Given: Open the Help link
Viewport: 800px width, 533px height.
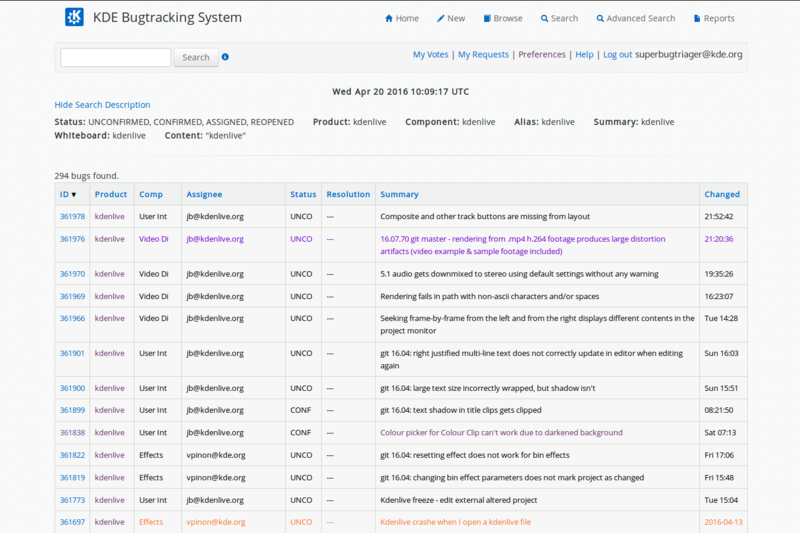Looking at the screenshot, I should (584, 55).
